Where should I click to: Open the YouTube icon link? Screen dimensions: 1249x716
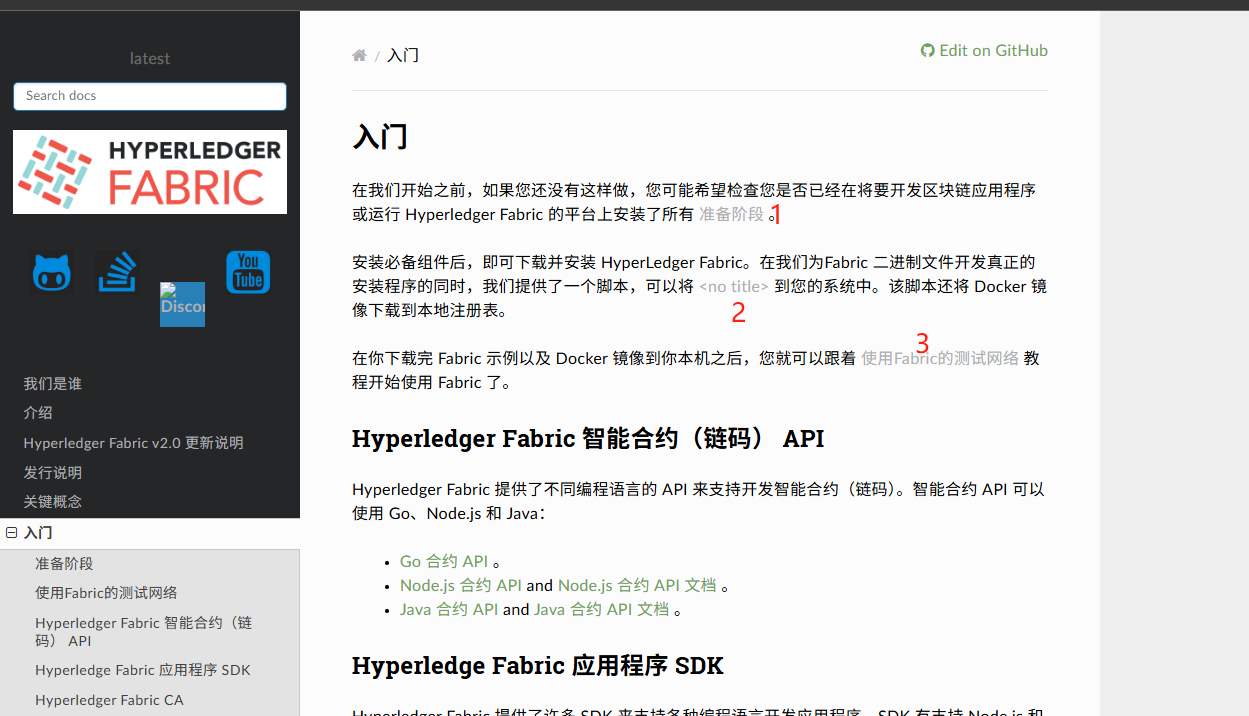pyautogui.click(x=248, y=272)
